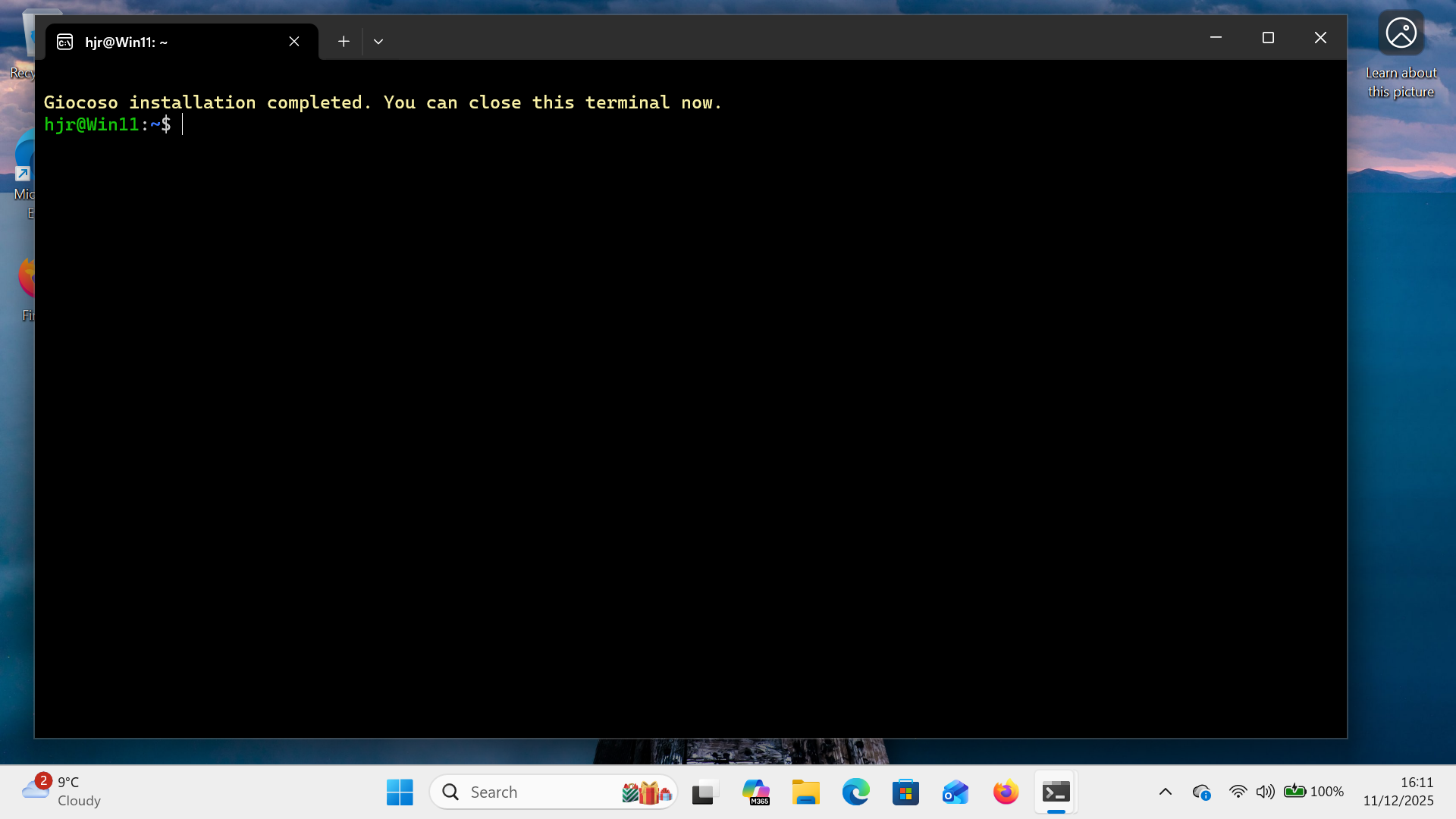This screenshot has width=1456, height=819.
Task: Expand hidden system tray icons
Action: coord(1166,792)
